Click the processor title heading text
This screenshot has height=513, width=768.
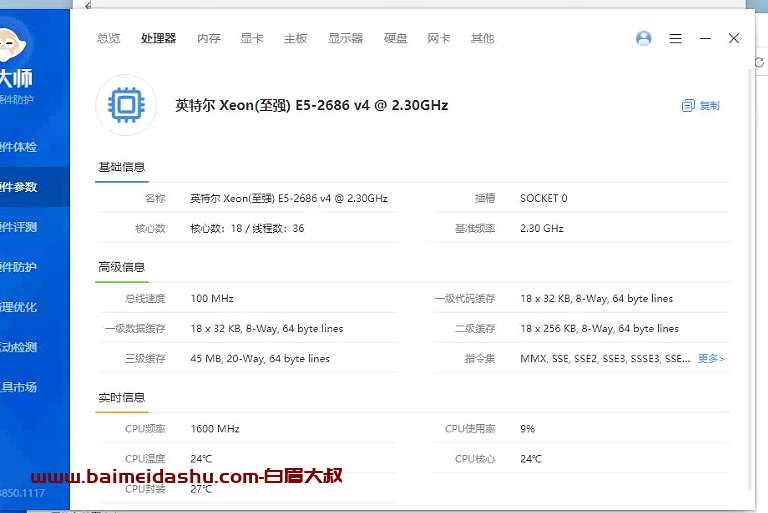[x=312, y=105]
